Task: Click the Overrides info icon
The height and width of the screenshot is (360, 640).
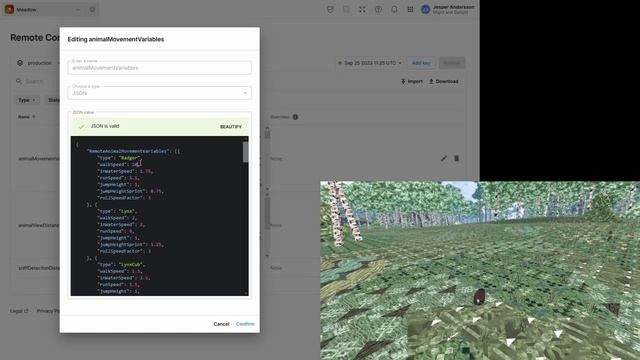Action: pyautogui.click(x=295, y=117)
